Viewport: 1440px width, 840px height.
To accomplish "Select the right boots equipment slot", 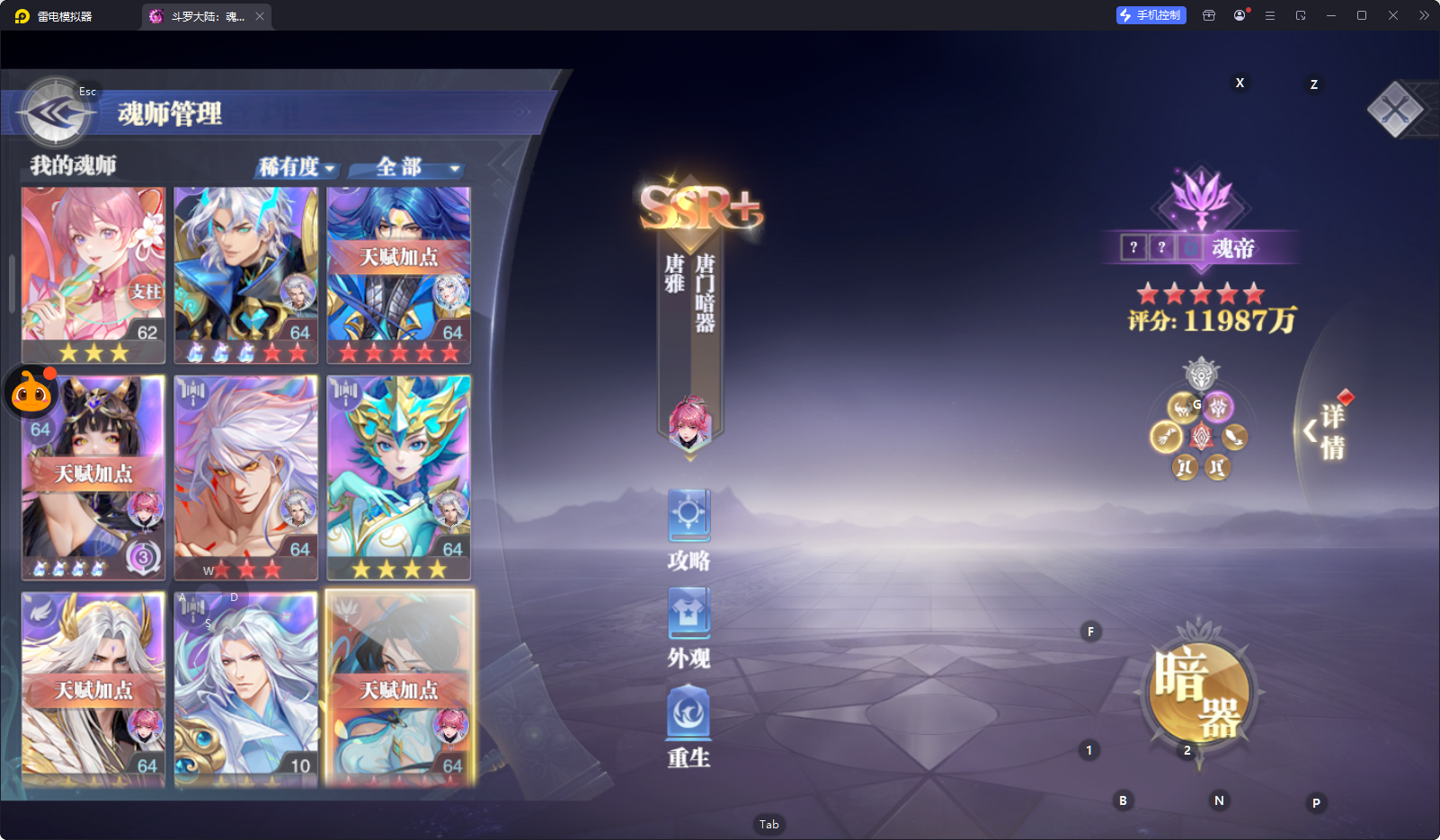I will [x=1217, y=467].
